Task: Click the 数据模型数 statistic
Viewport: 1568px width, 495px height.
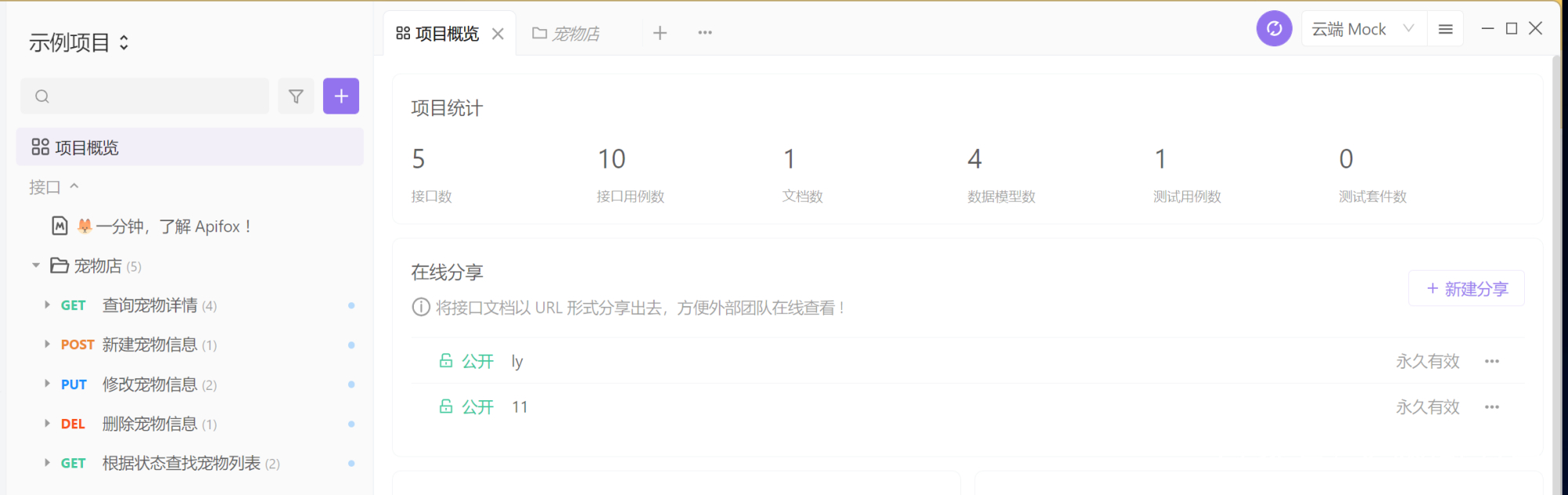Action: click(x=1001, y=174)
